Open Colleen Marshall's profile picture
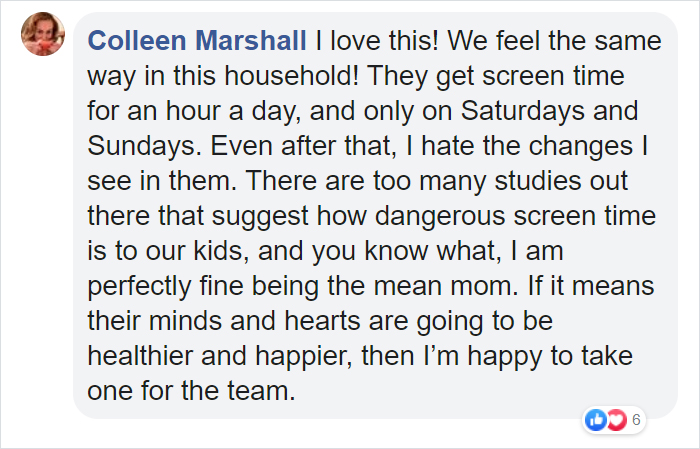Screen dimensions: 700x449 pyautogui.click(x=42, y=35)
